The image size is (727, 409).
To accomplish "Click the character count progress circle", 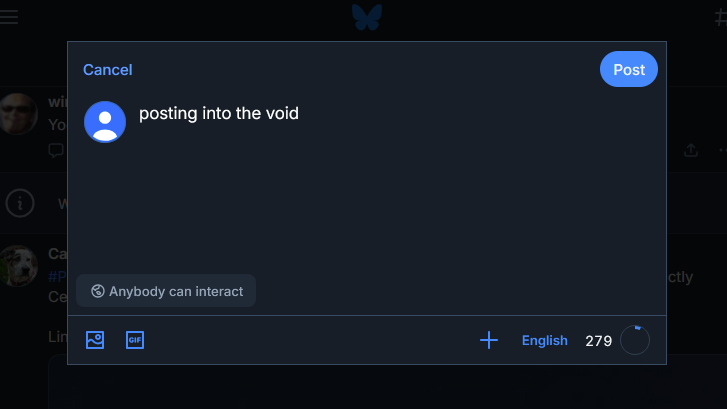I will 635,340.
